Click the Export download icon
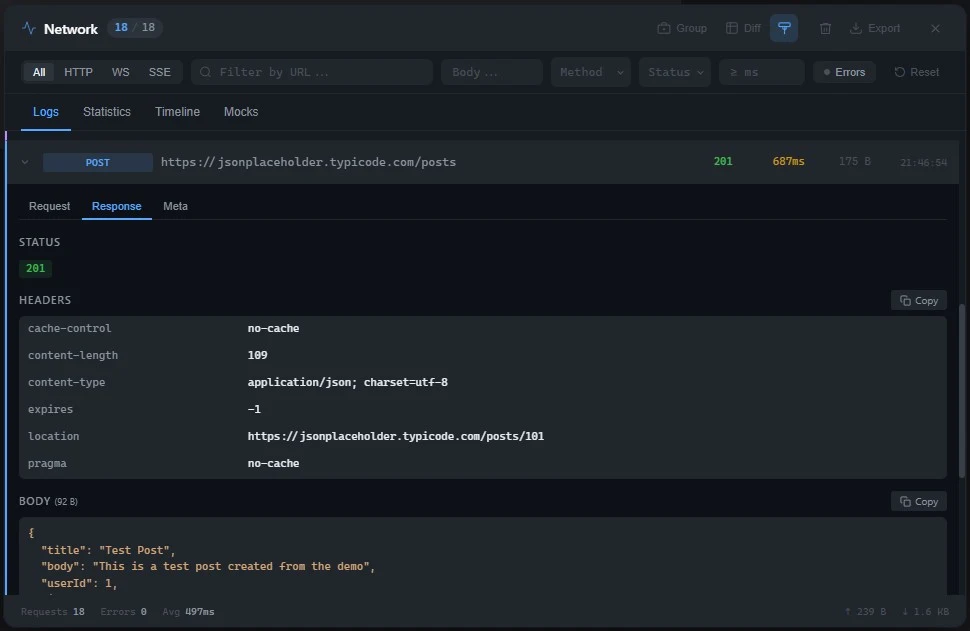Viewport: 970px width, 631px height. [x=856, y=28]
